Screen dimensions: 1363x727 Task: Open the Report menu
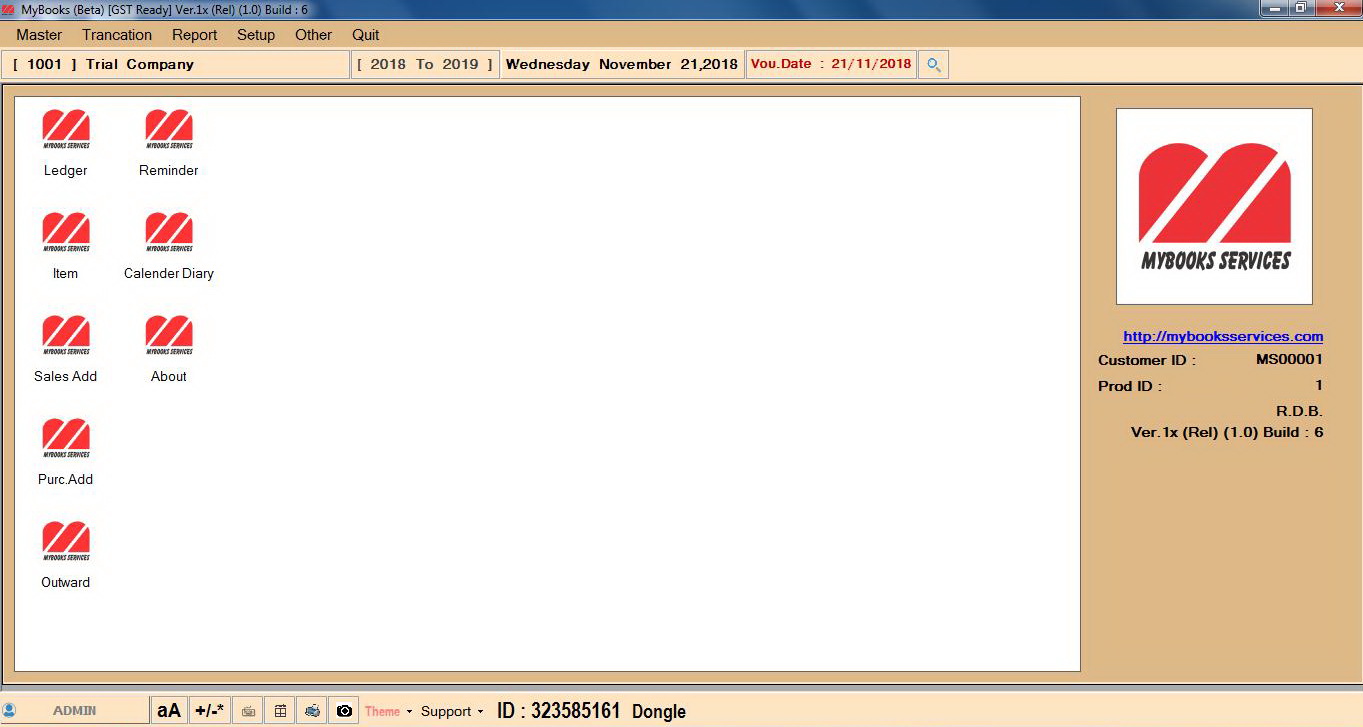[x=194, y=35]
